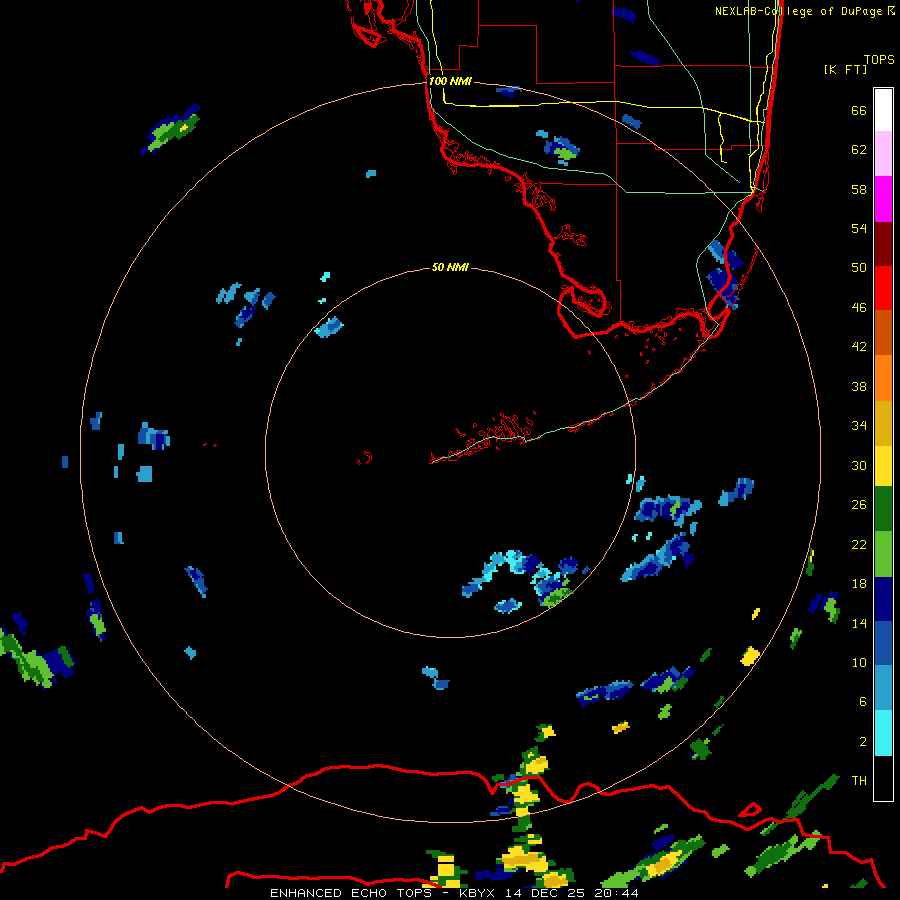Click the gold legend color block
900x900 pixels.
(x=883, y=423)
